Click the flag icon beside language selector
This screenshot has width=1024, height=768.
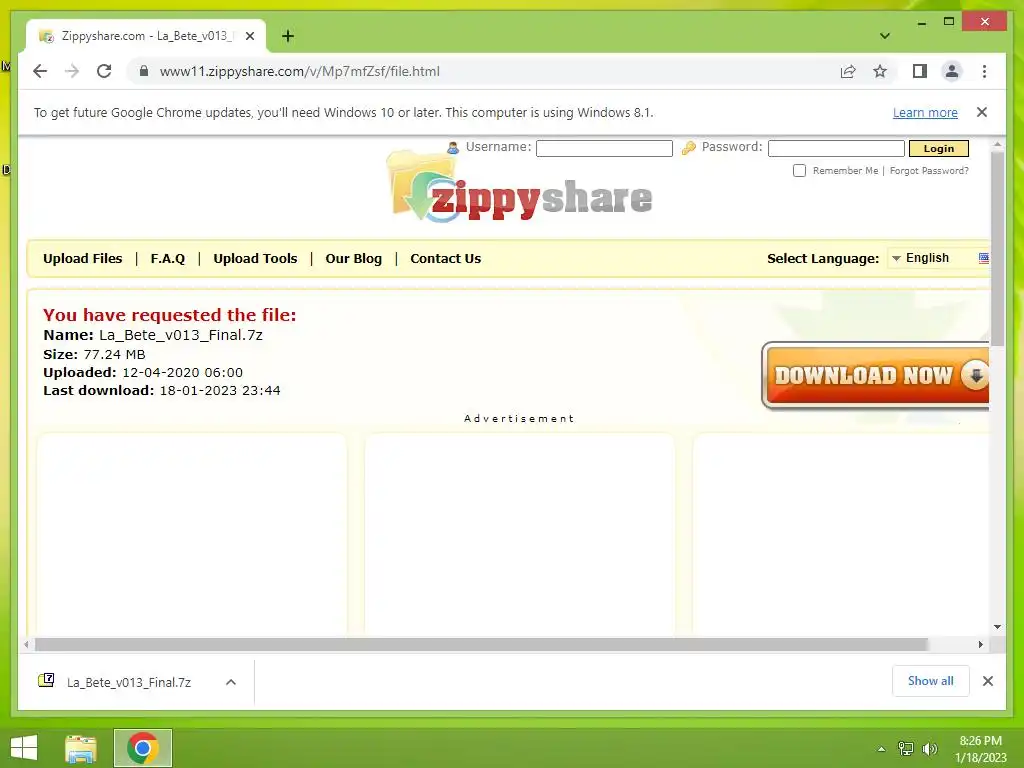(984, 258)
